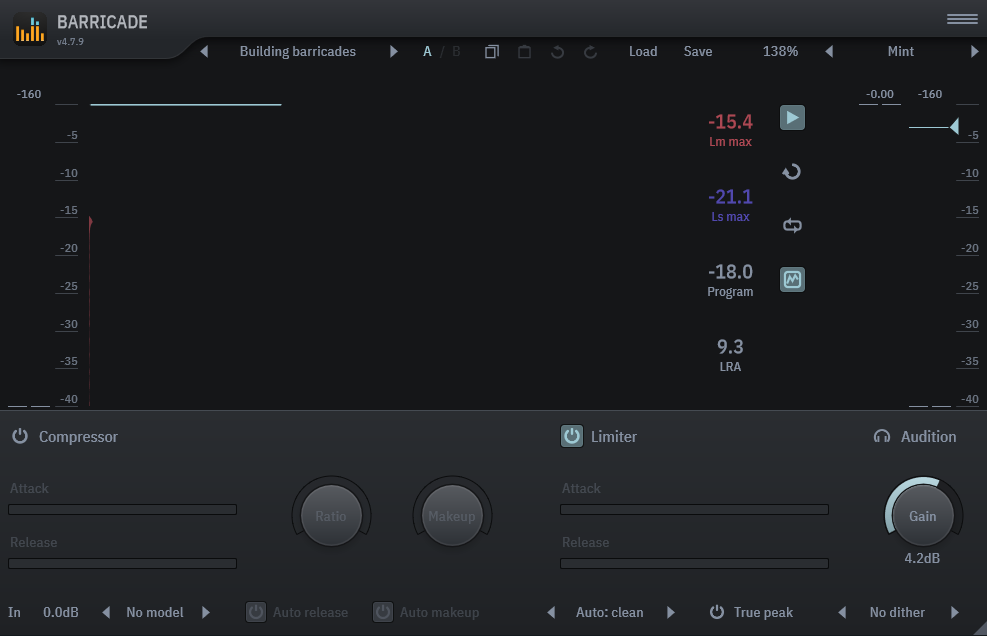Viewport: 987px width, 636px height.
Task: Open the Building barricades preset list
Action: coord(298,52)
